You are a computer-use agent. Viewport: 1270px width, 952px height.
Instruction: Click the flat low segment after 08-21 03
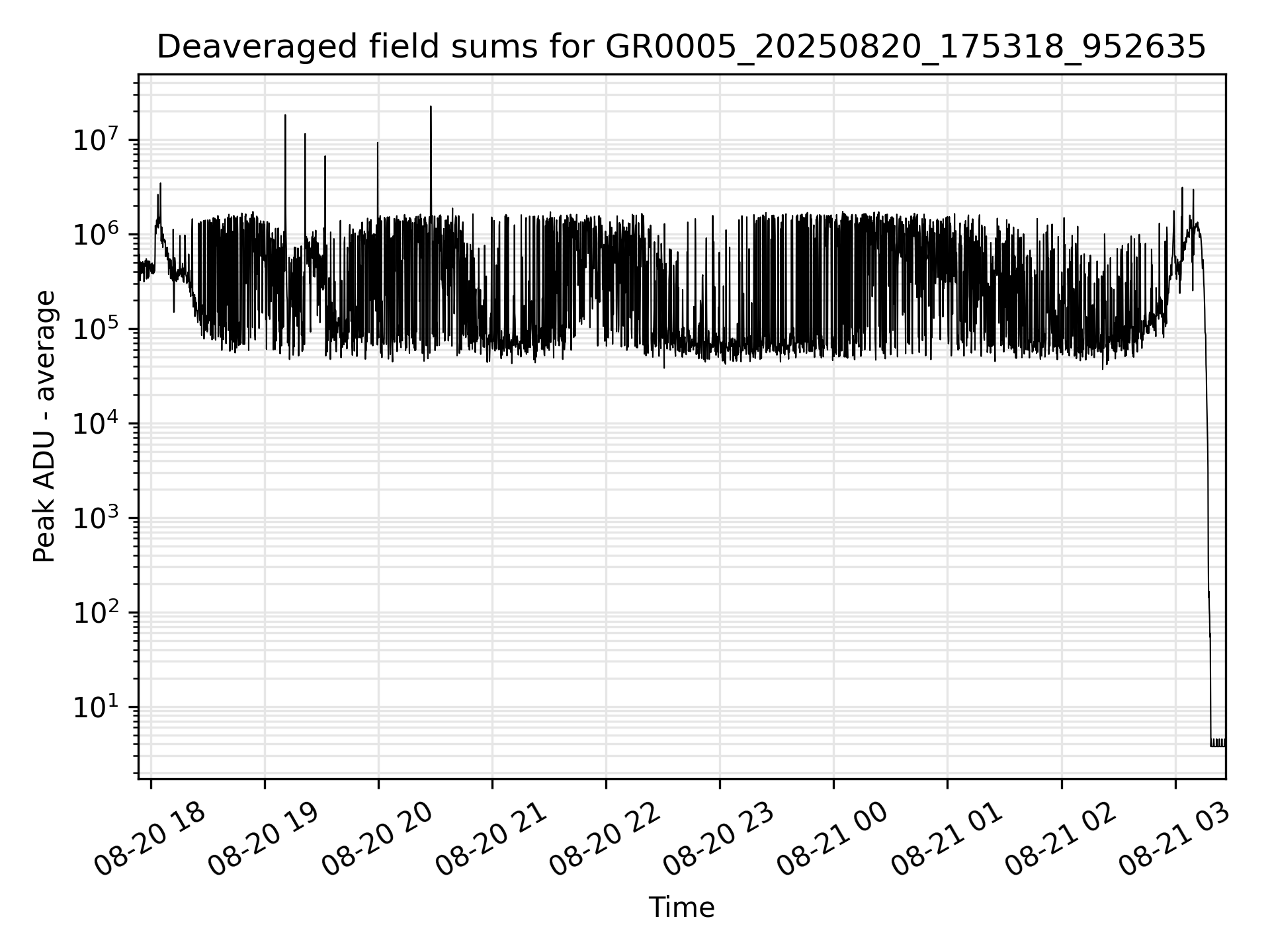tap(1218, 743)
